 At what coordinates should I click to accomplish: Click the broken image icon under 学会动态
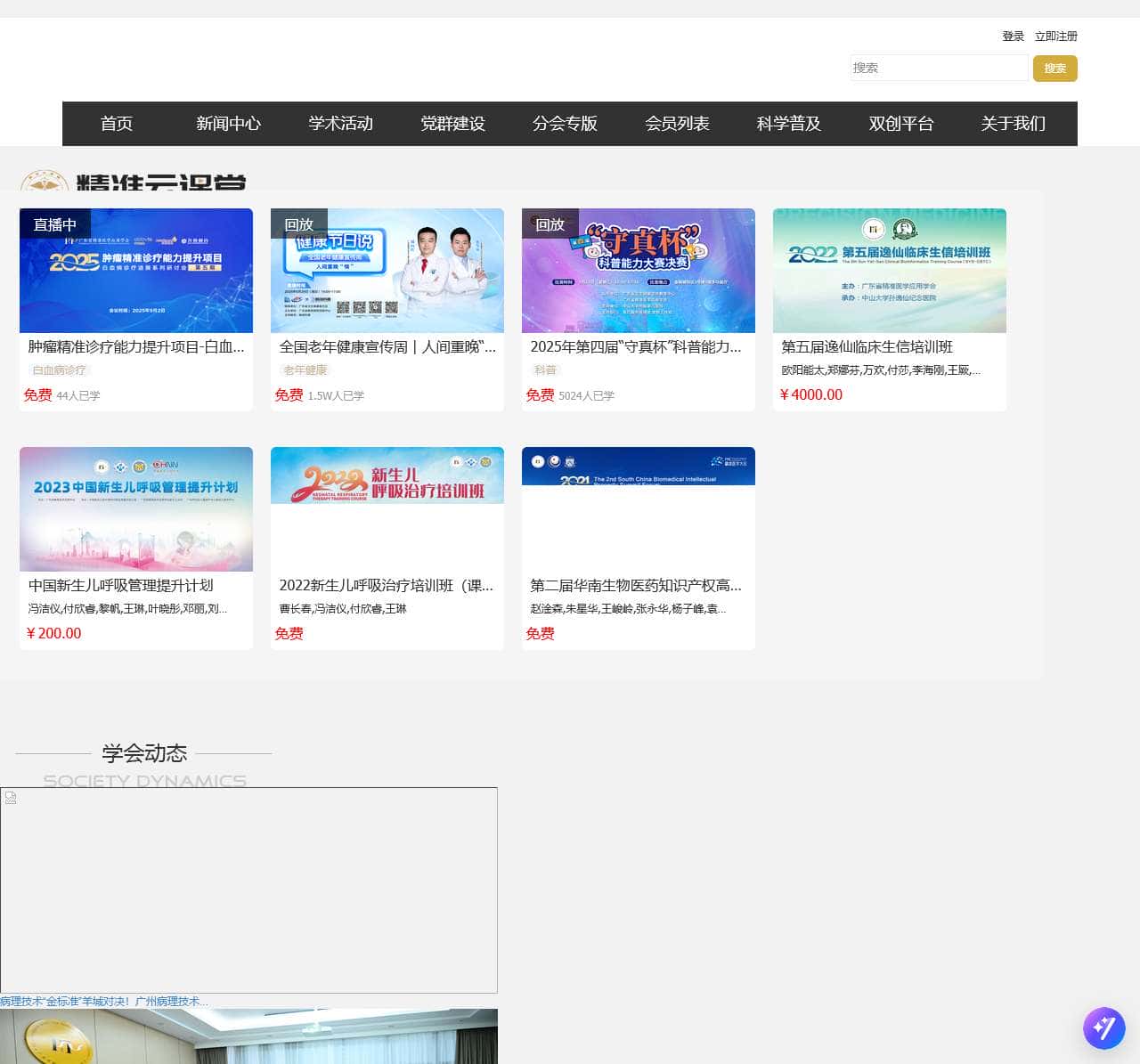click(11, 799)
